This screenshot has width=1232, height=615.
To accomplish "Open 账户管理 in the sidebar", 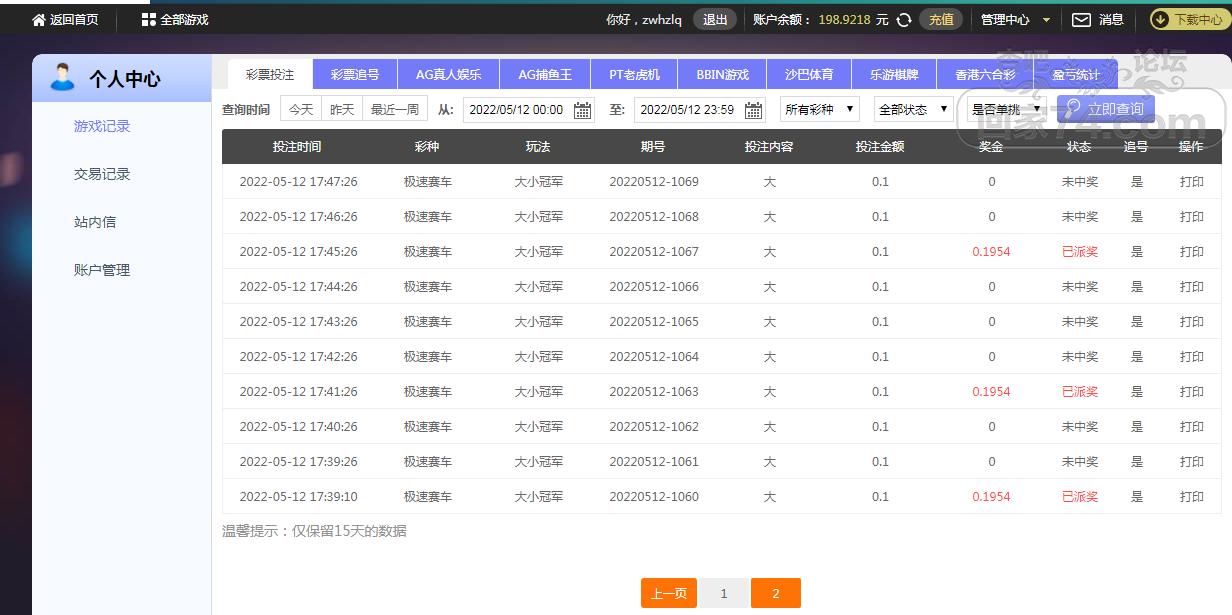I will tap(102, 270).
